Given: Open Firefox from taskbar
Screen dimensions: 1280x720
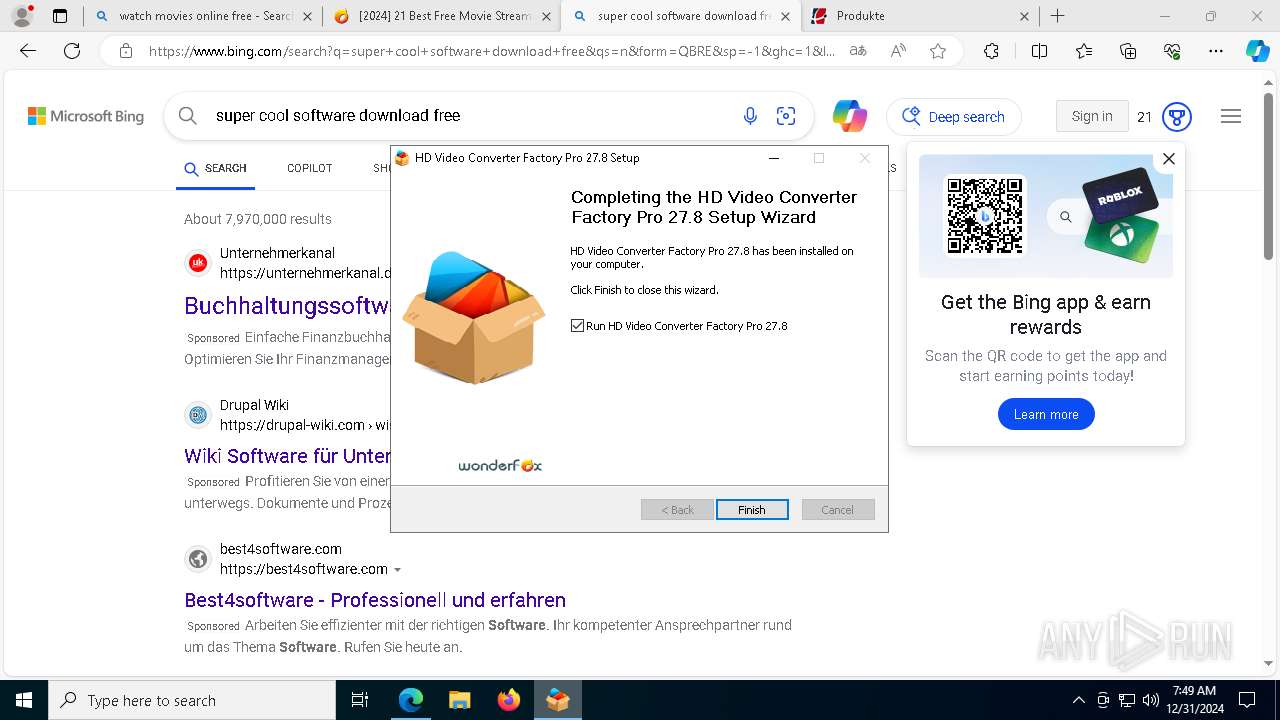Looking at the screenshot, I should 508,700.
